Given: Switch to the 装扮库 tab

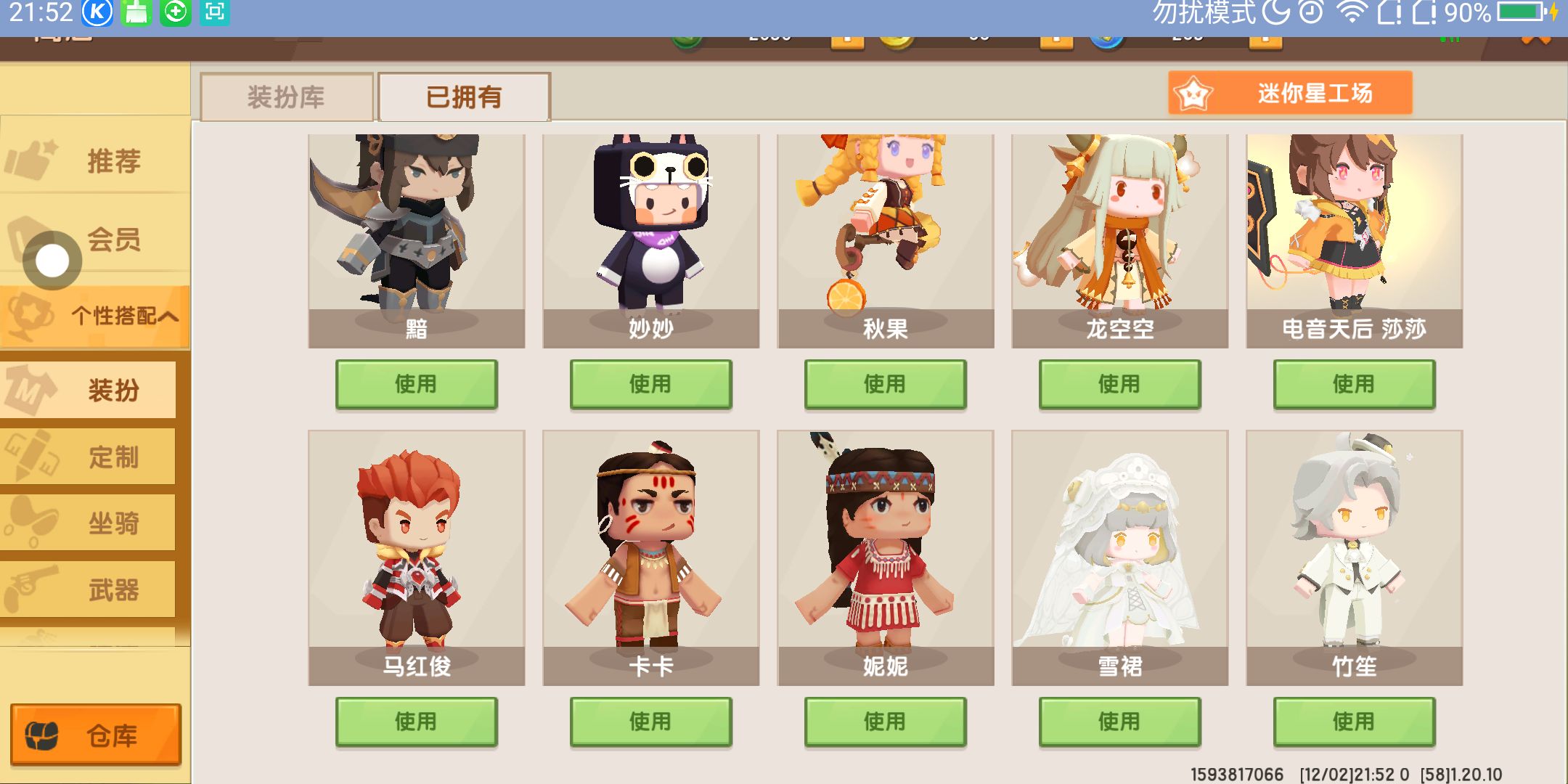Looking at the screenshot, I should pyautogui.click(x=287, y=97).
